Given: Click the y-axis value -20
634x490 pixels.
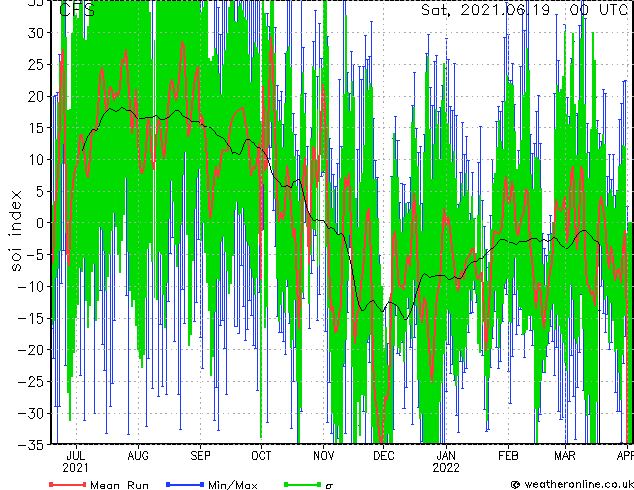Looking at the screenshot, I should pyautogui.click(x=31, y=350).
